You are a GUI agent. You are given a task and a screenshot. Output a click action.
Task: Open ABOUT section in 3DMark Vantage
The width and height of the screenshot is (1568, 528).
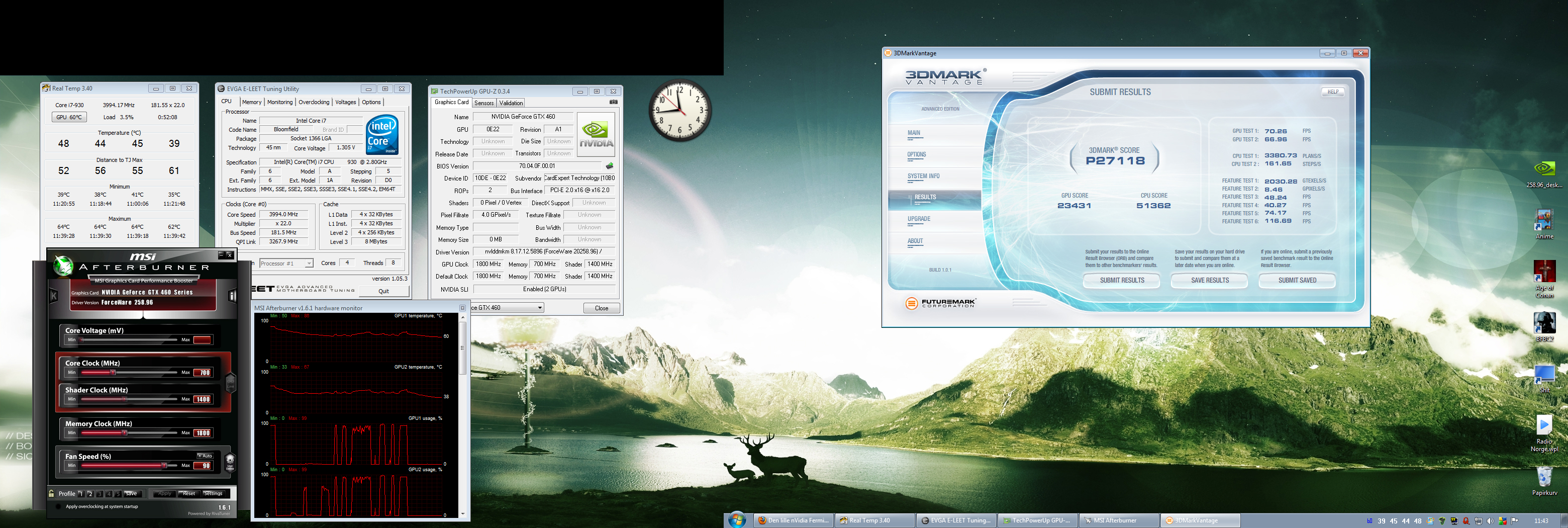point(915,241)
